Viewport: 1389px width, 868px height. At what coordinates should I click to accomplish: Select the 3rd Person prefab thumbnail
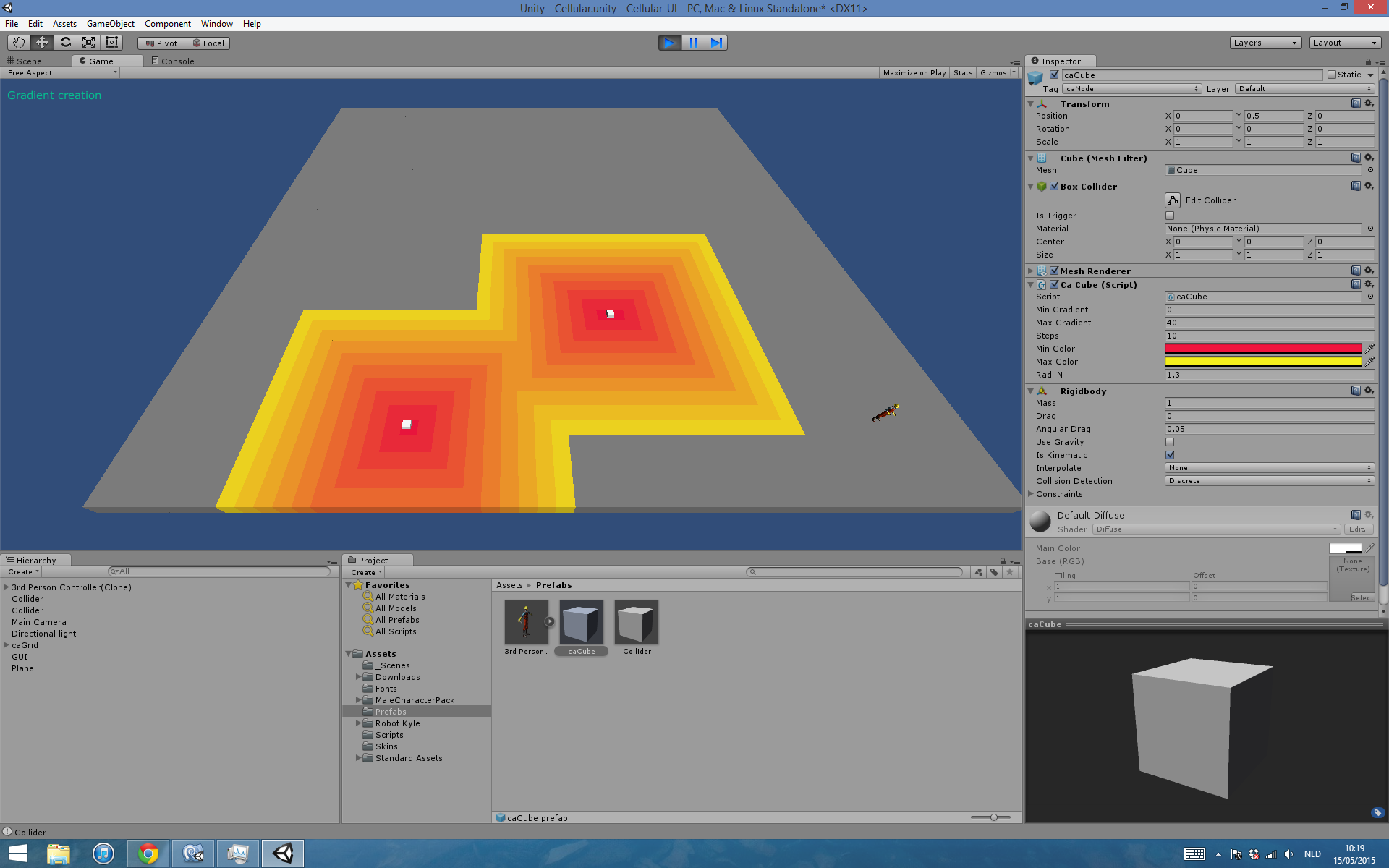point(527,621)
